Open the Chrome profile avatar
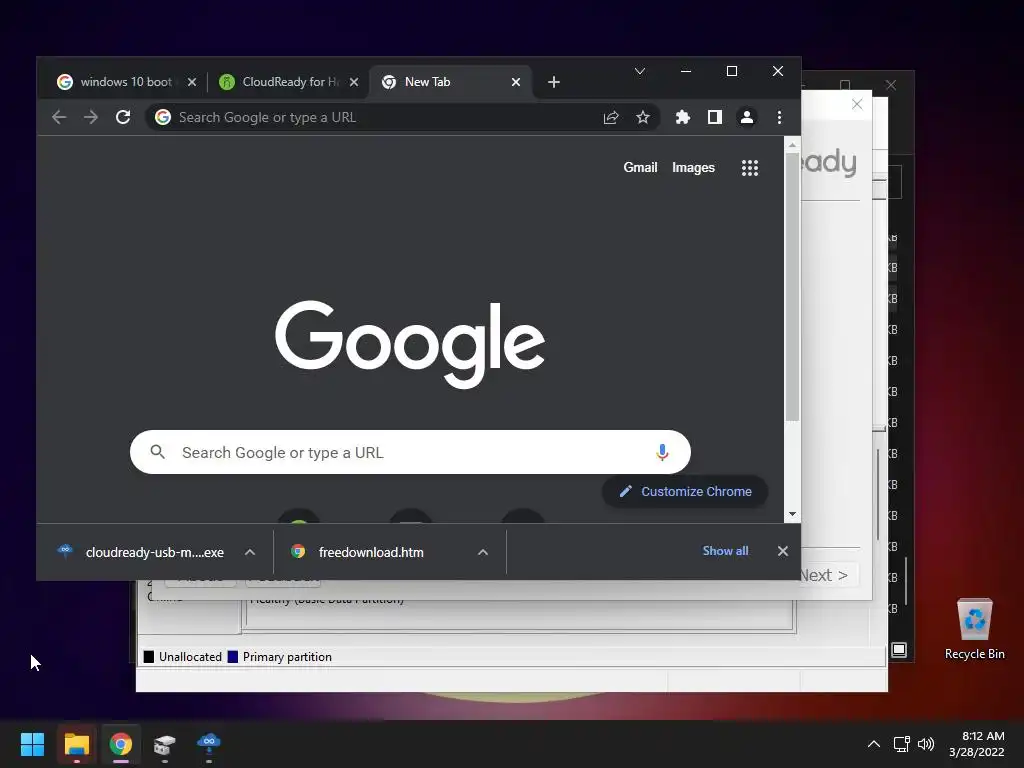1024x768 pixels. point(746,118)
